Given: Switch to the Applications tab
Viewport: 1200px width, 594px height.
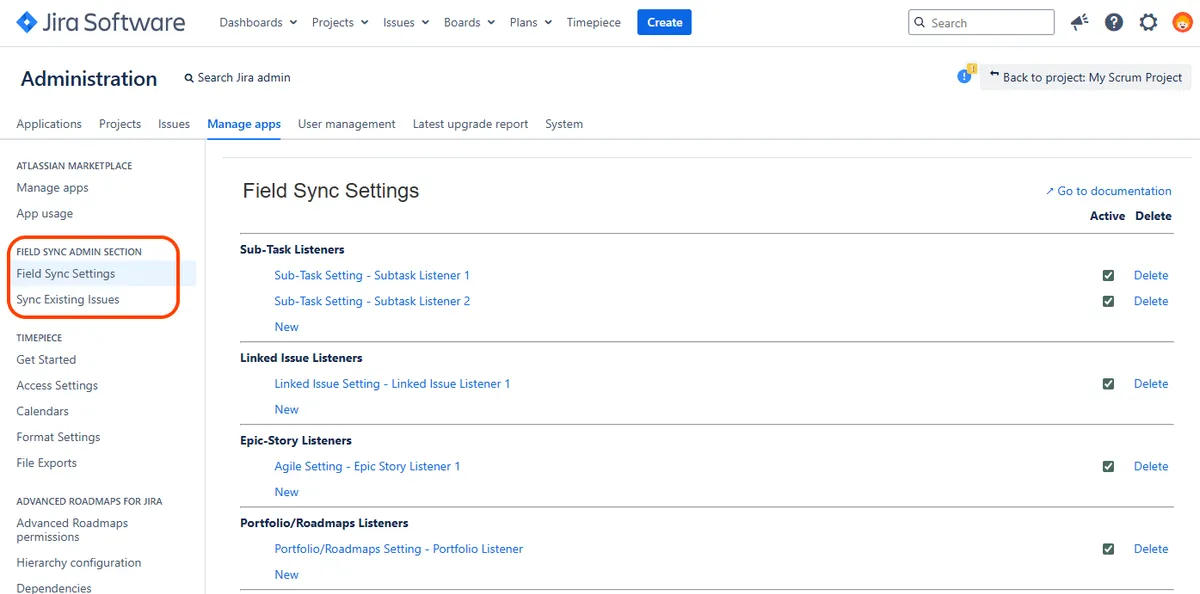Looking at the screenshot, I should click(x=49, y=124).
